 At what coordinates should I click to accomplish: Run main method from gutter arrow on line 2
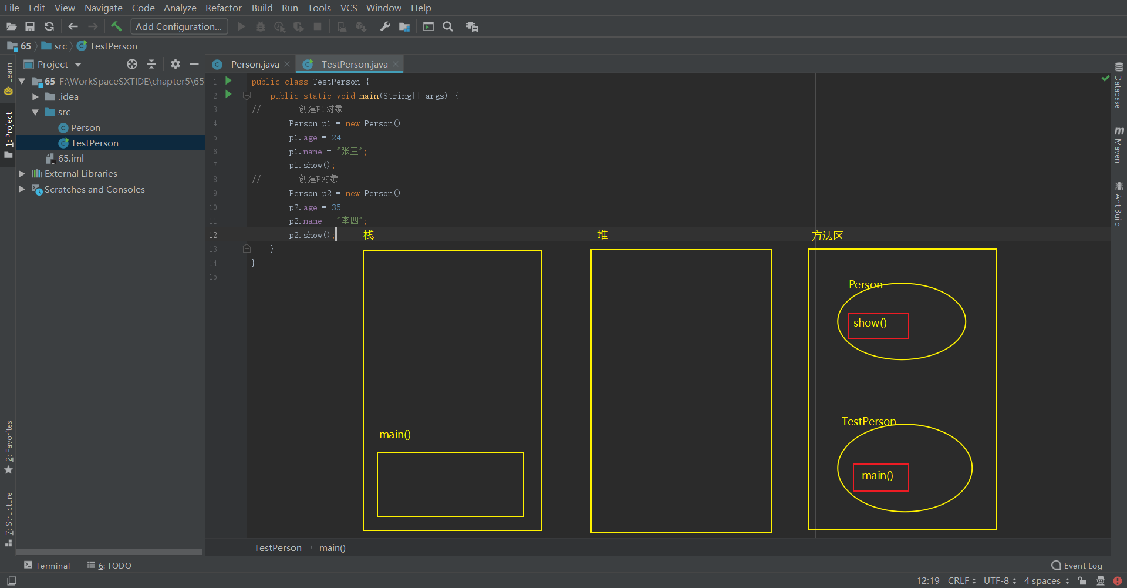coord(229,94)
